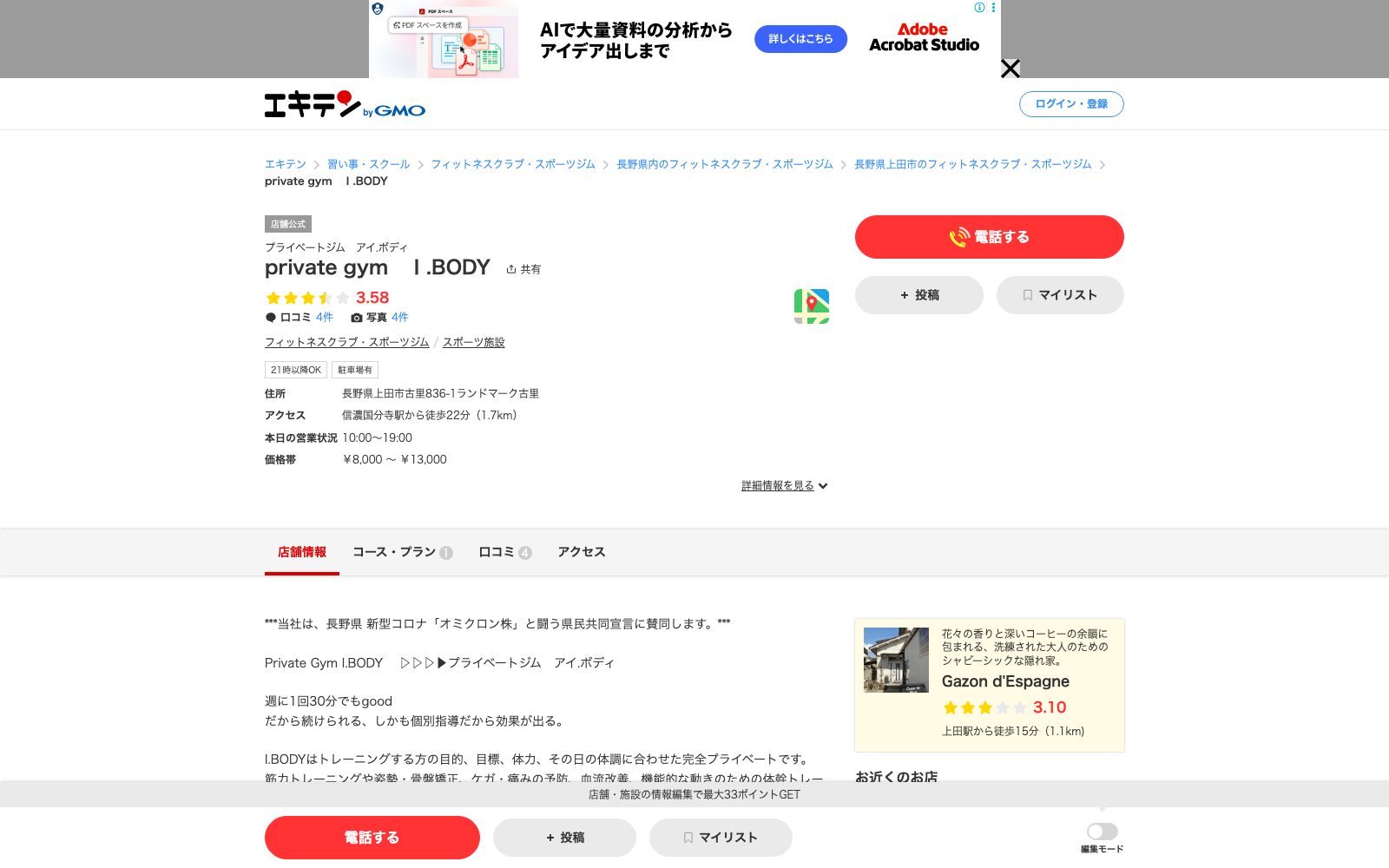
Task: Open the Gazon d'Espagne shop title
Action: click(1005, 681)
